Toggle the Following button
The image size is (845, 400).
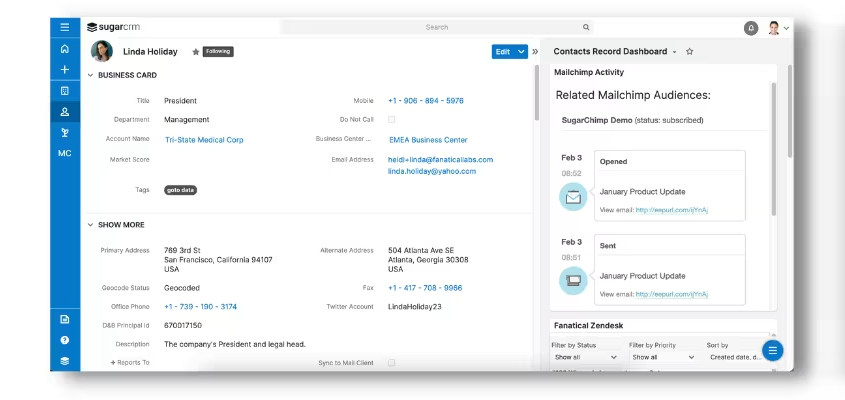218,52
